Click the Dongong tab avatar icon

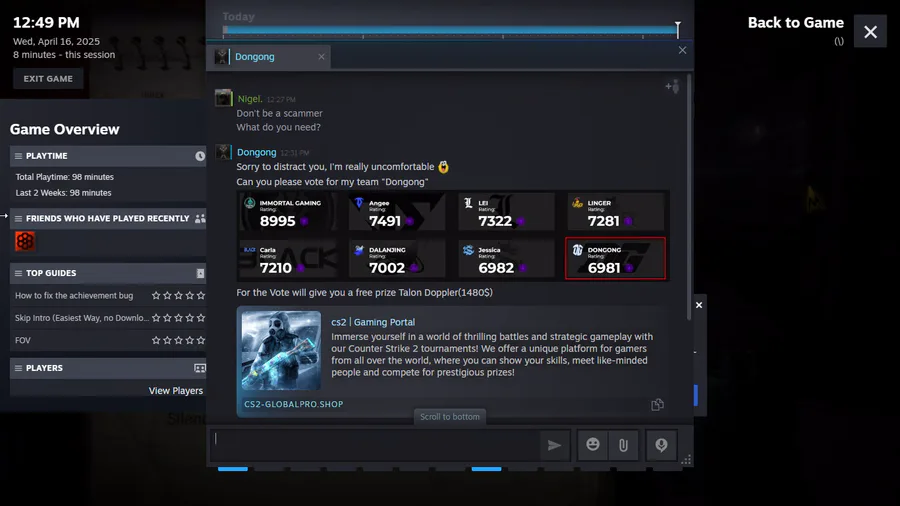tap(222, 57)
